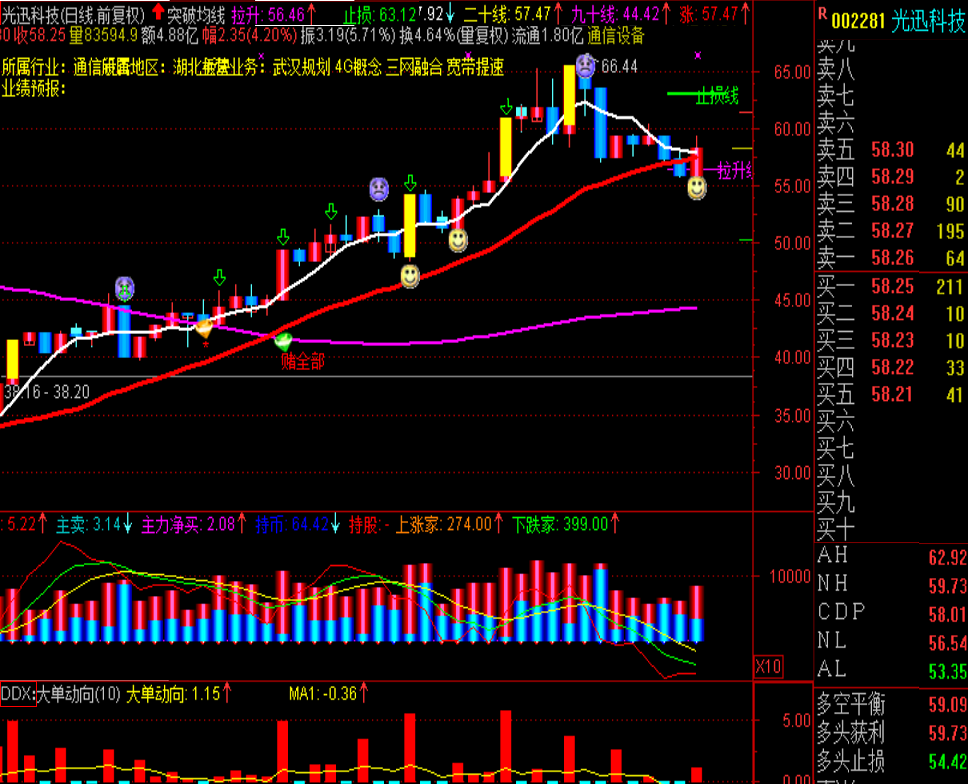
Task: Click the AL 53.35 pivot row
Action: point(891,670)
